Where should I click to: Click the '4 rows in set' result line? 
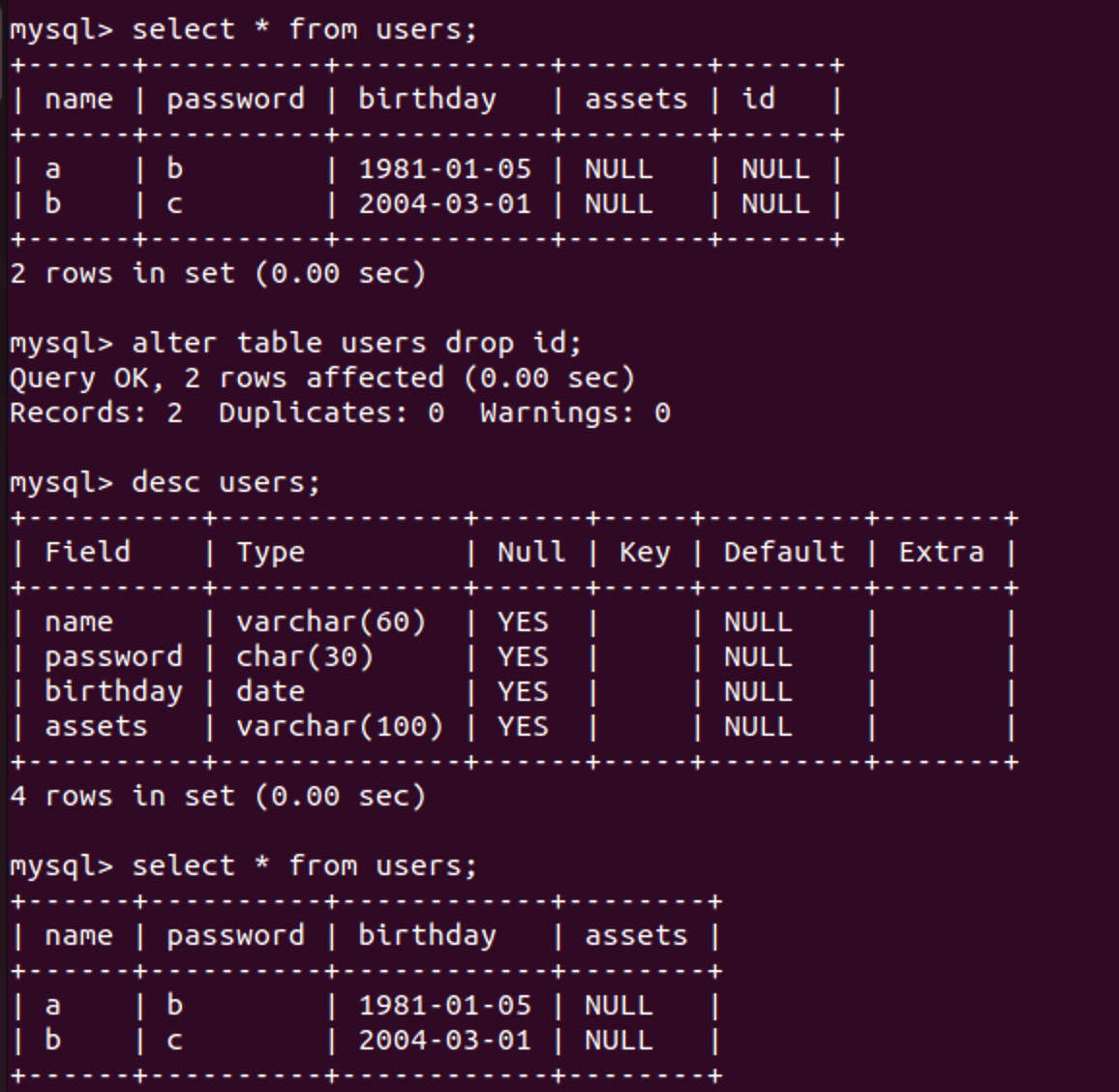[x=217, y=797]
